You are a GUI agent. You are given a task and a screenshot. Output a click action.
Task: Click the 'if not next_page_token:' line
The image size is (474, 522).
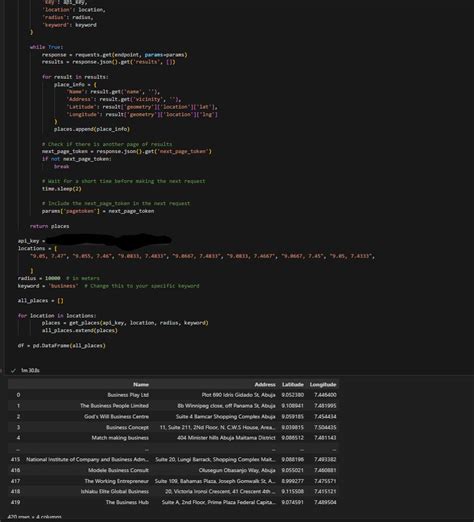click(76, 159)
